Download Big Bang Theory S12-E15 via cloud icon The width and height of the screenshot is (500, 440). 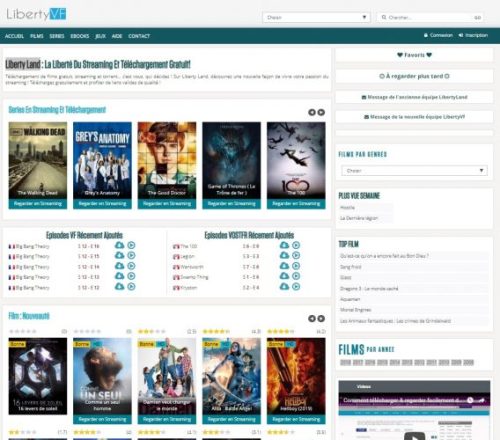point(119,256)
